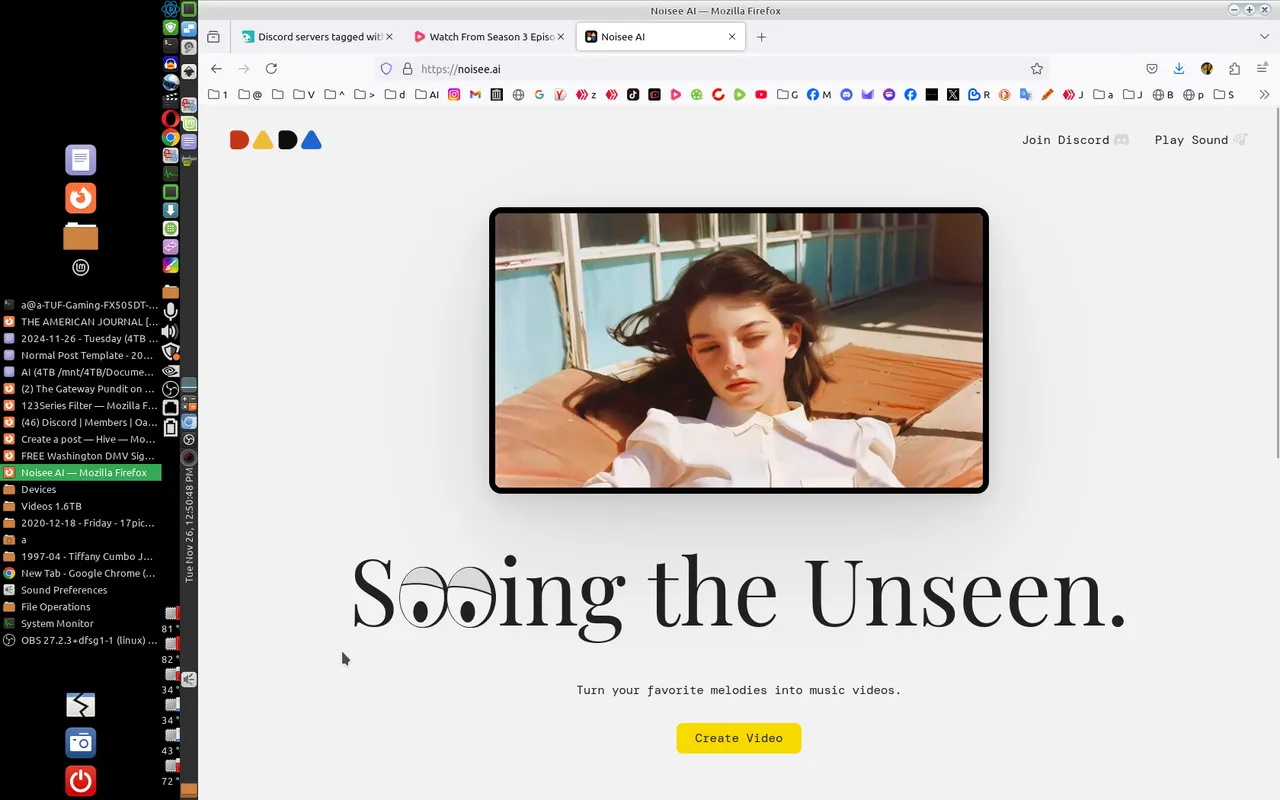Image resolution: width=1280 pixels, height=800 pixels.
Task: Show site information via the padlock icon
Action: pyautogui.click(x=407, y=69)
